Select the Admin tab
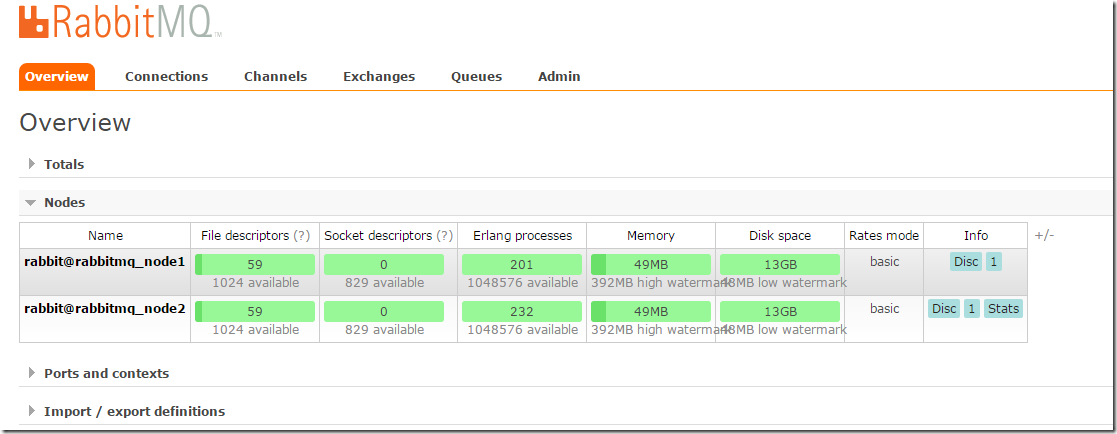 [x=559, y=76]
